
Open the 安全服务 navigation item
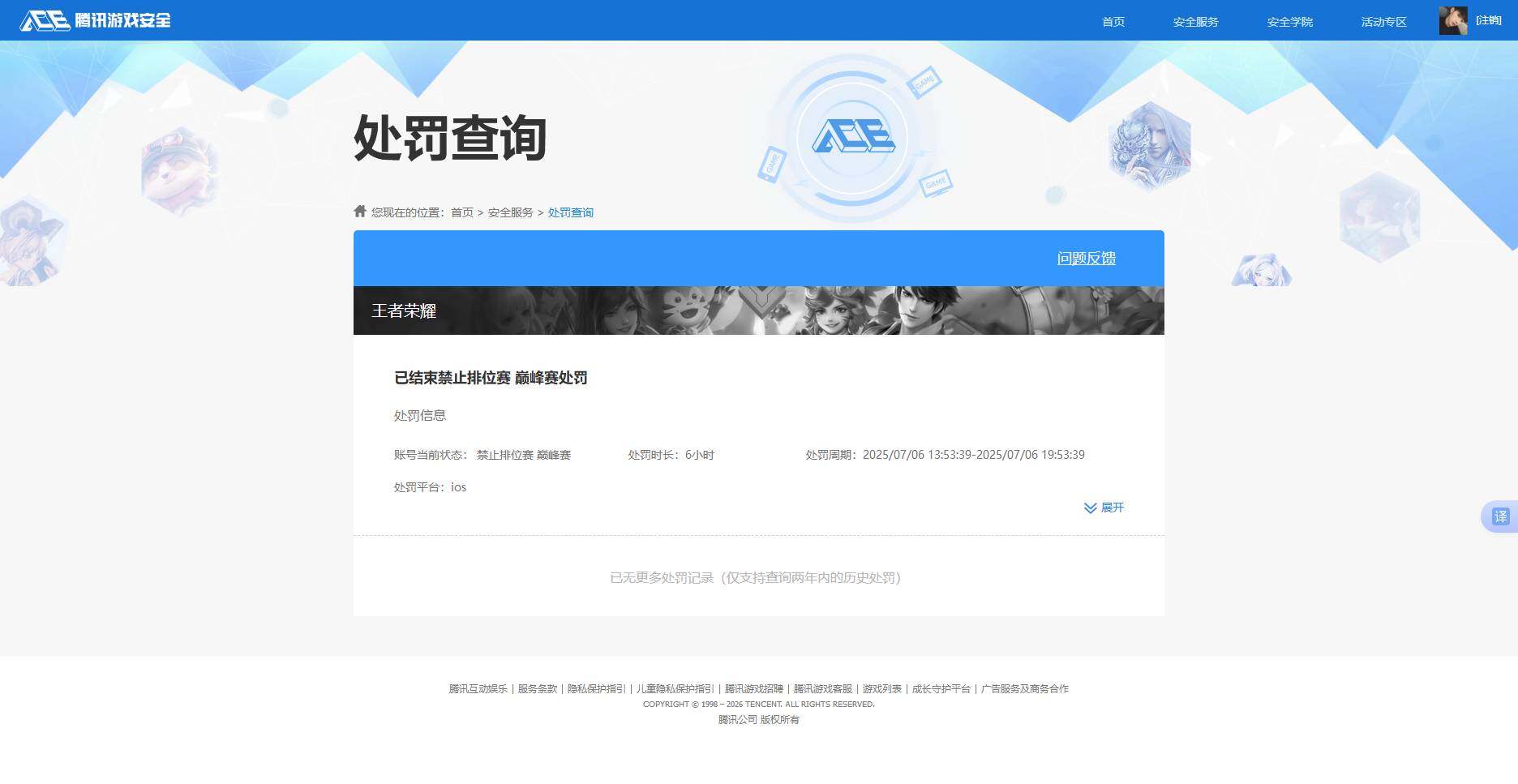coord(1196,22)
